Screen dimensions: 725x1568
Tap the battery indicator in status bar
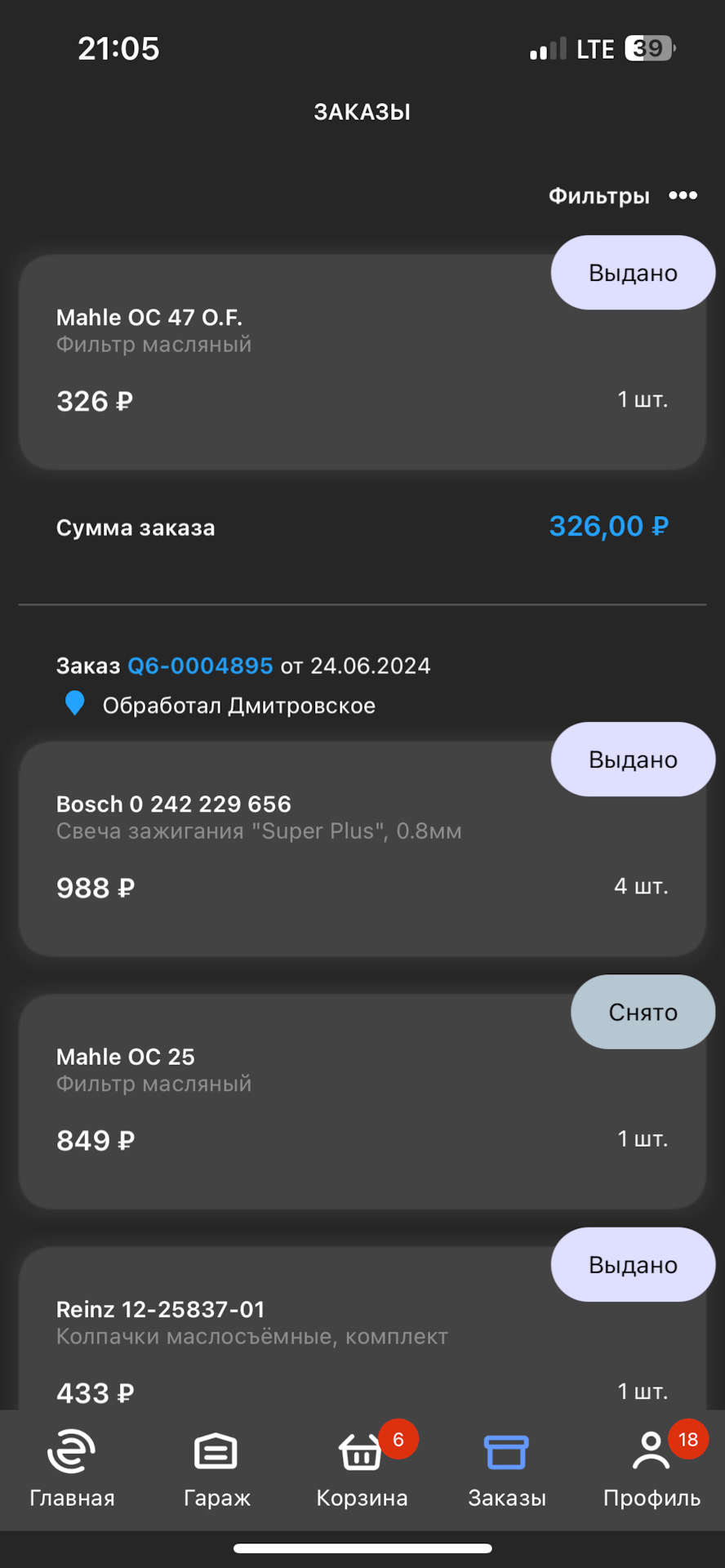(x=650, y=49)
